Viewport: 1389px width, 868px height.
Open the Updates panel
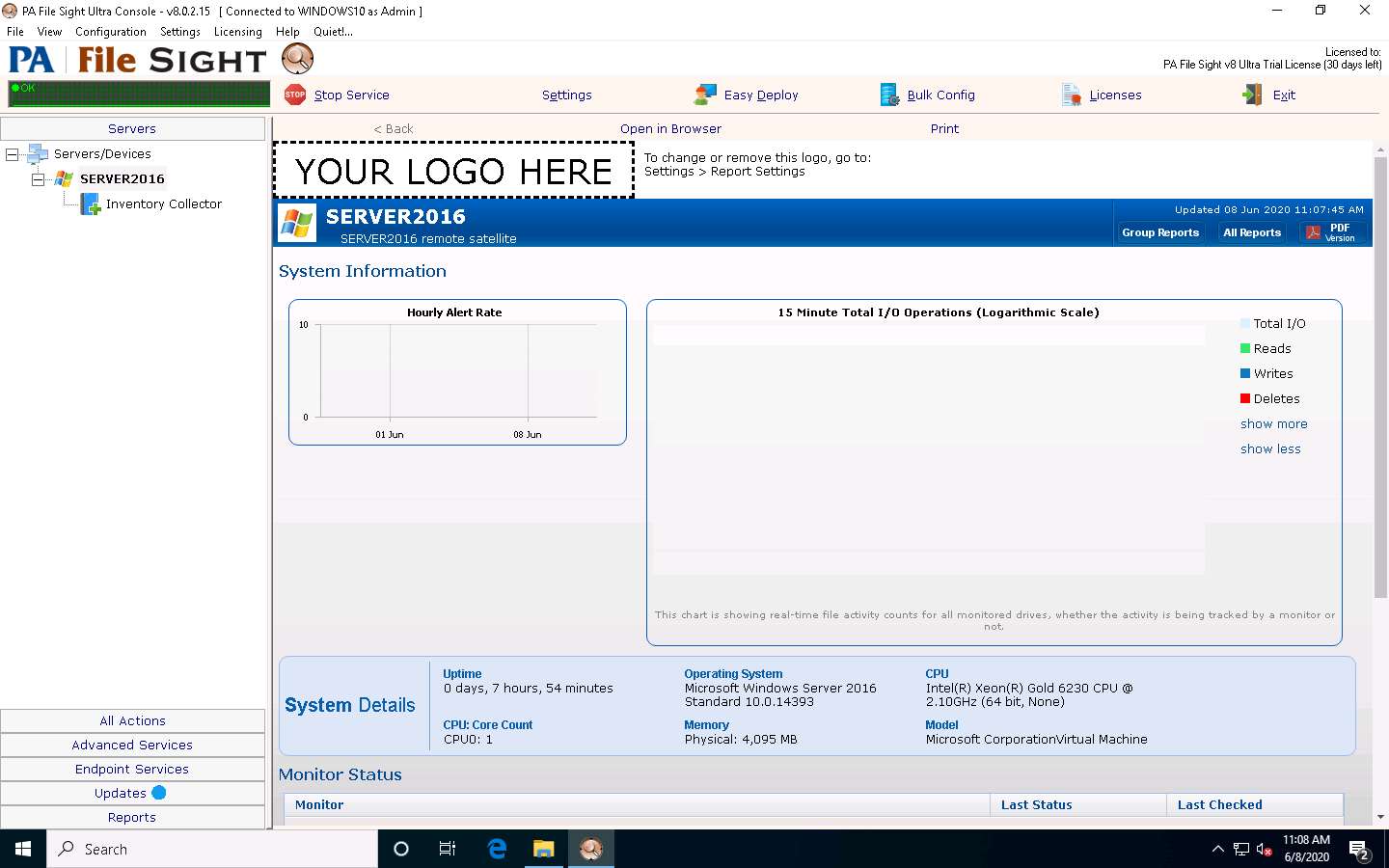(x=132, y=794)
